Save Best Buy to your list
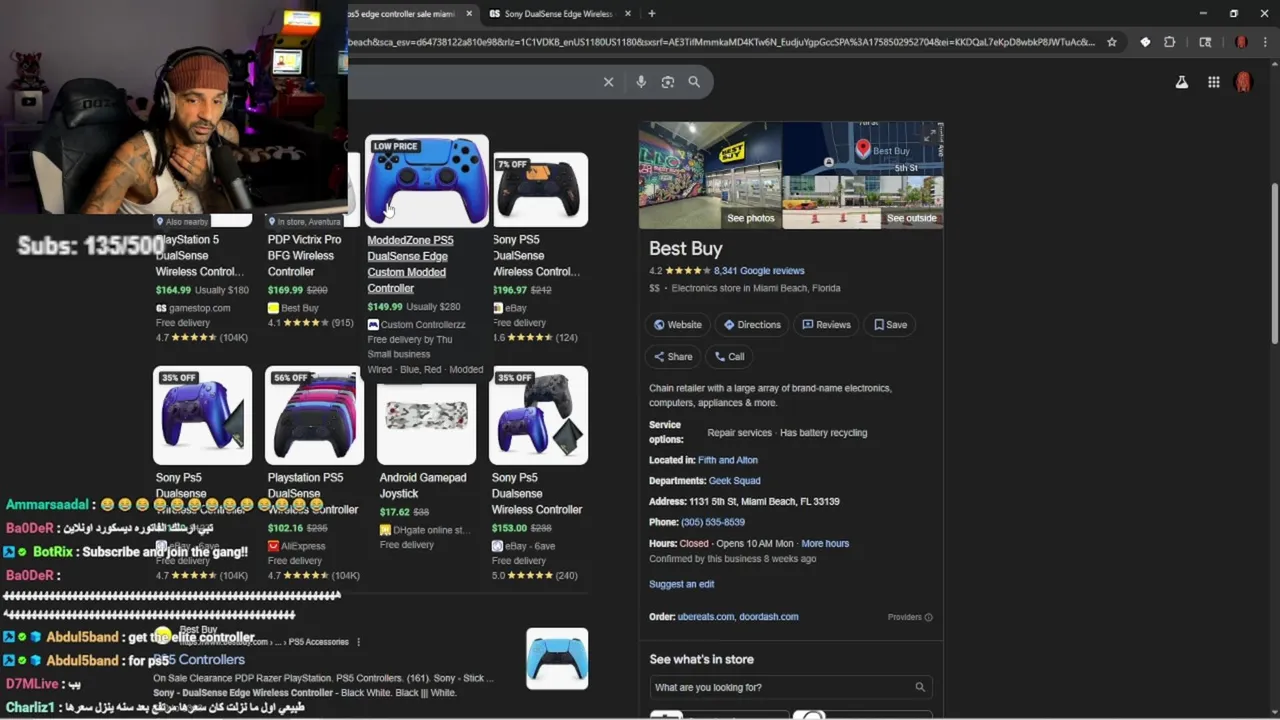This screenshot has width=1280, height=720. tap(890, 325)
